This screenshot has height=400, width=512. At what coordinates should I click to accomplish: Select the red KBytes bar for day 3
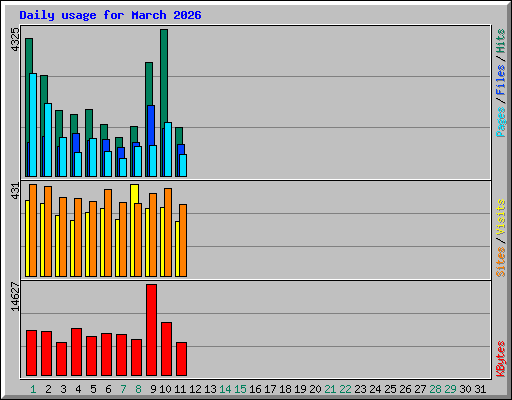[x=61, y=359]
